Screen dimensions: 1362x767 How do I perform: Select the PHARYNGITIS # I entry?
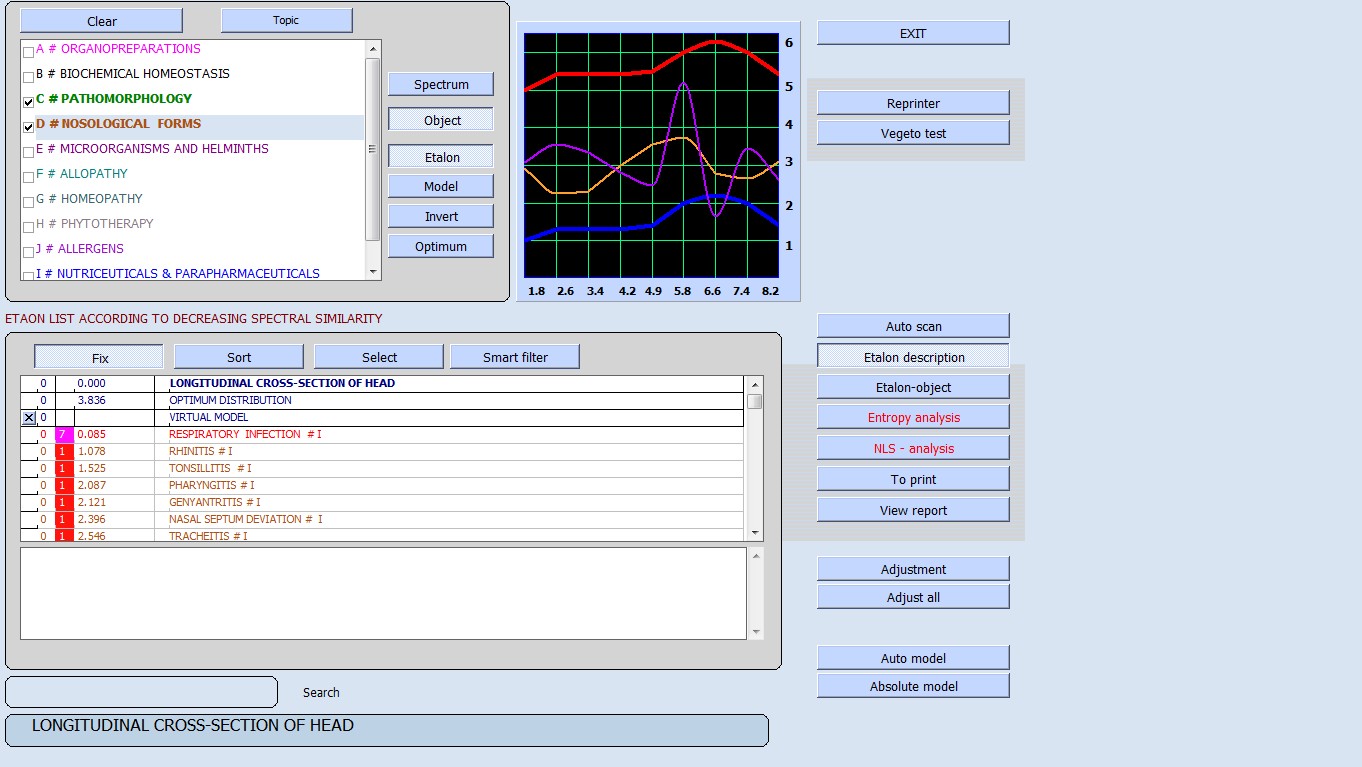point(382,485)
